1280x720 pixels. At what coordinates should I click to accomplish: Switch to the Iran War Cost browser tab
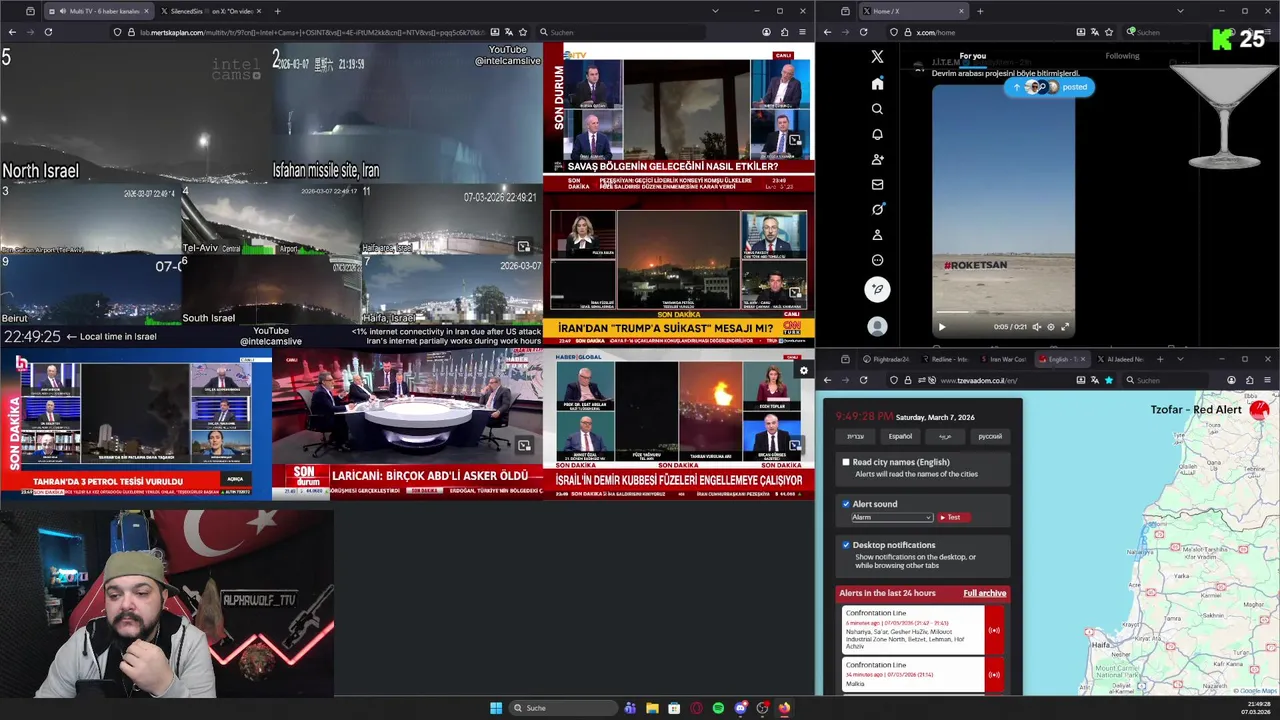(x=1004, y=359)
